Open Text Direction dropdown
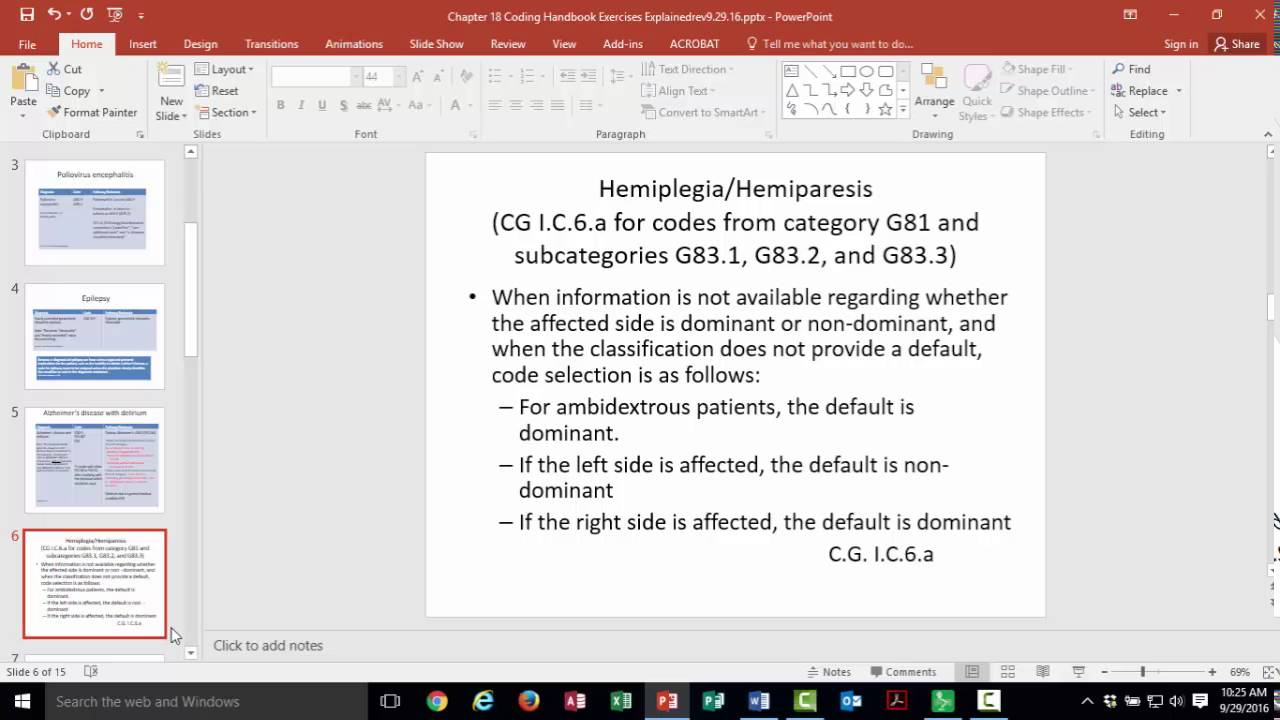This screenshot has width=1280, height=720. click(687, 69)
